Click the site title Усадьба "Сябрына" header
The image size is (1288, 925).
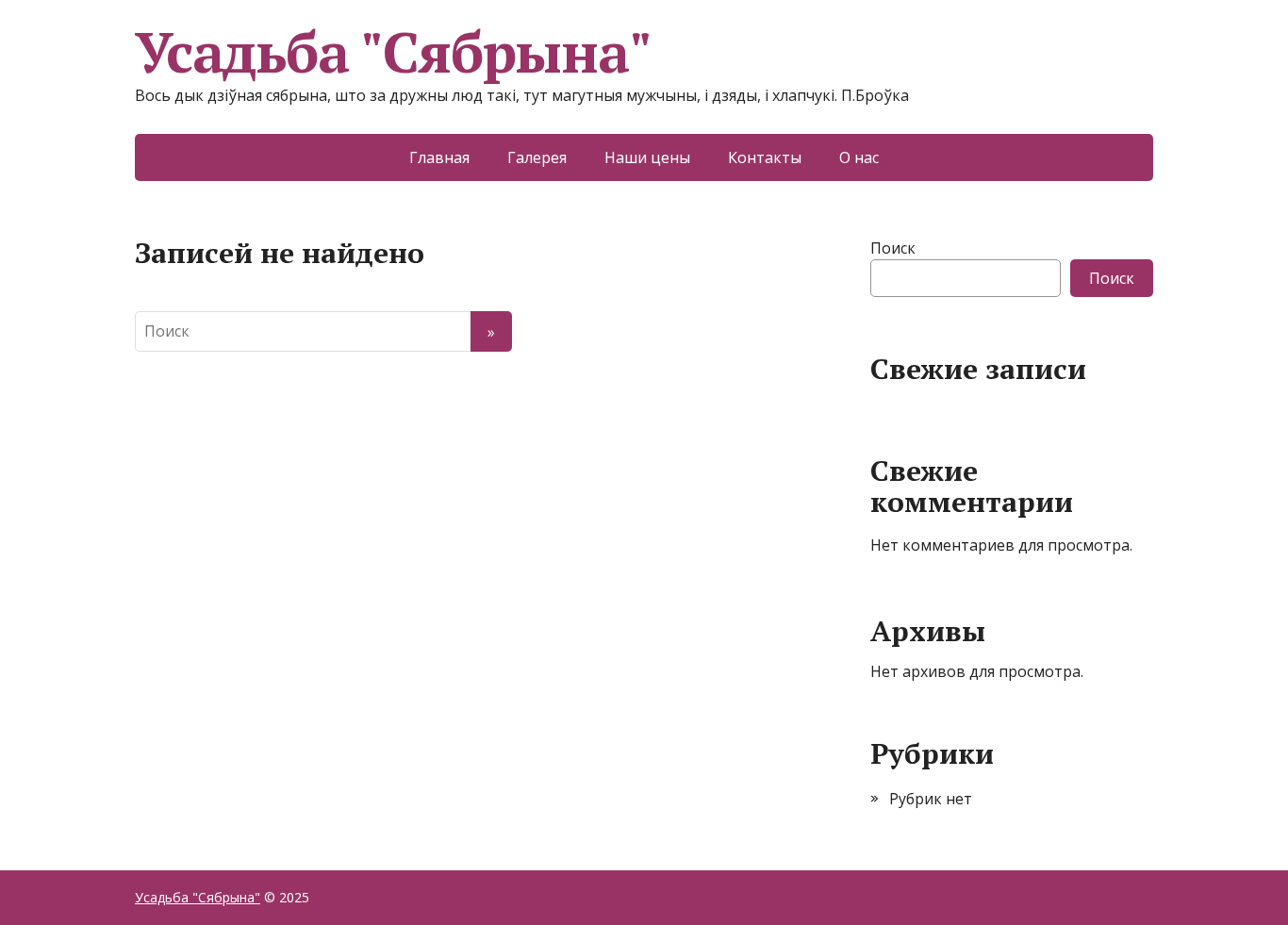click(393, 53)
